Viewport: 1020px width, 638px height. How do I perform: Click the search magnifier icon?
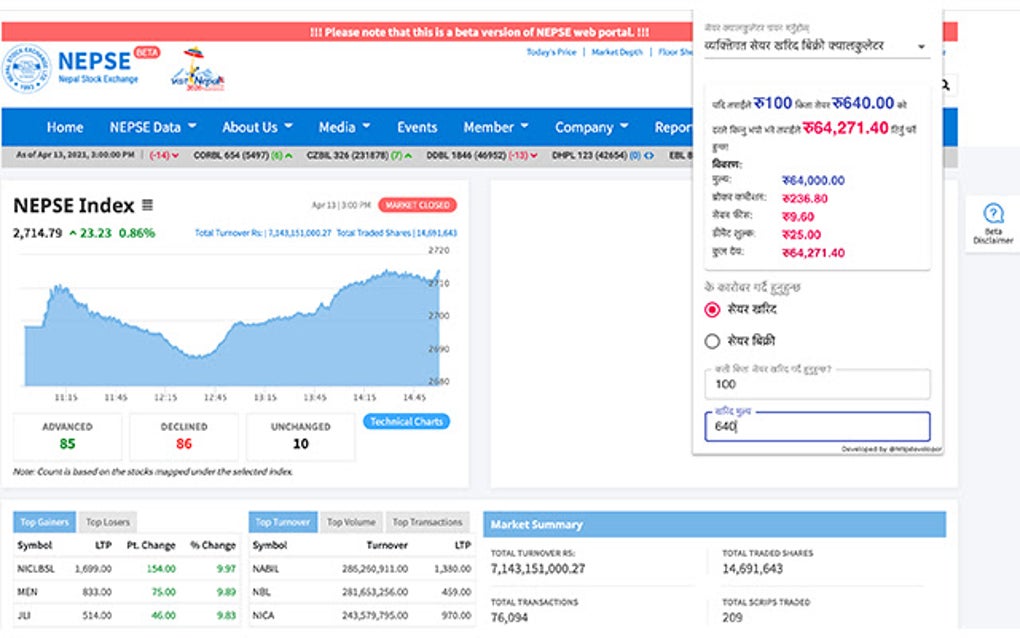tap(946, 85)
